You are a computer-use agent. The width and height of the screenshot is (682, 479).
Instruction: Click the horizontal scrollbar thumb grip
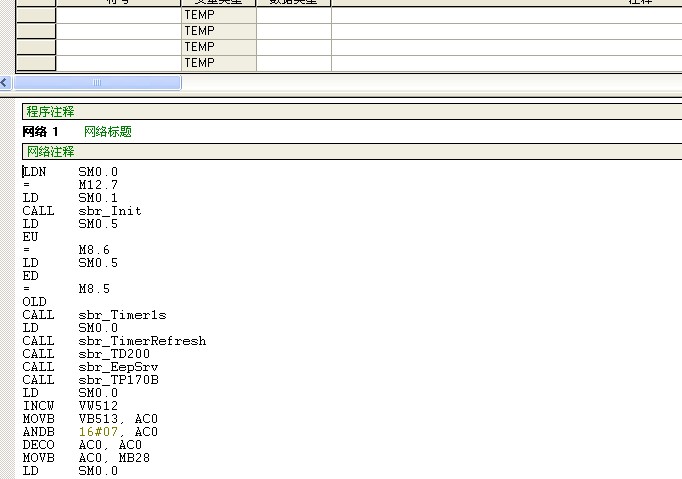(x=97, y=83)
